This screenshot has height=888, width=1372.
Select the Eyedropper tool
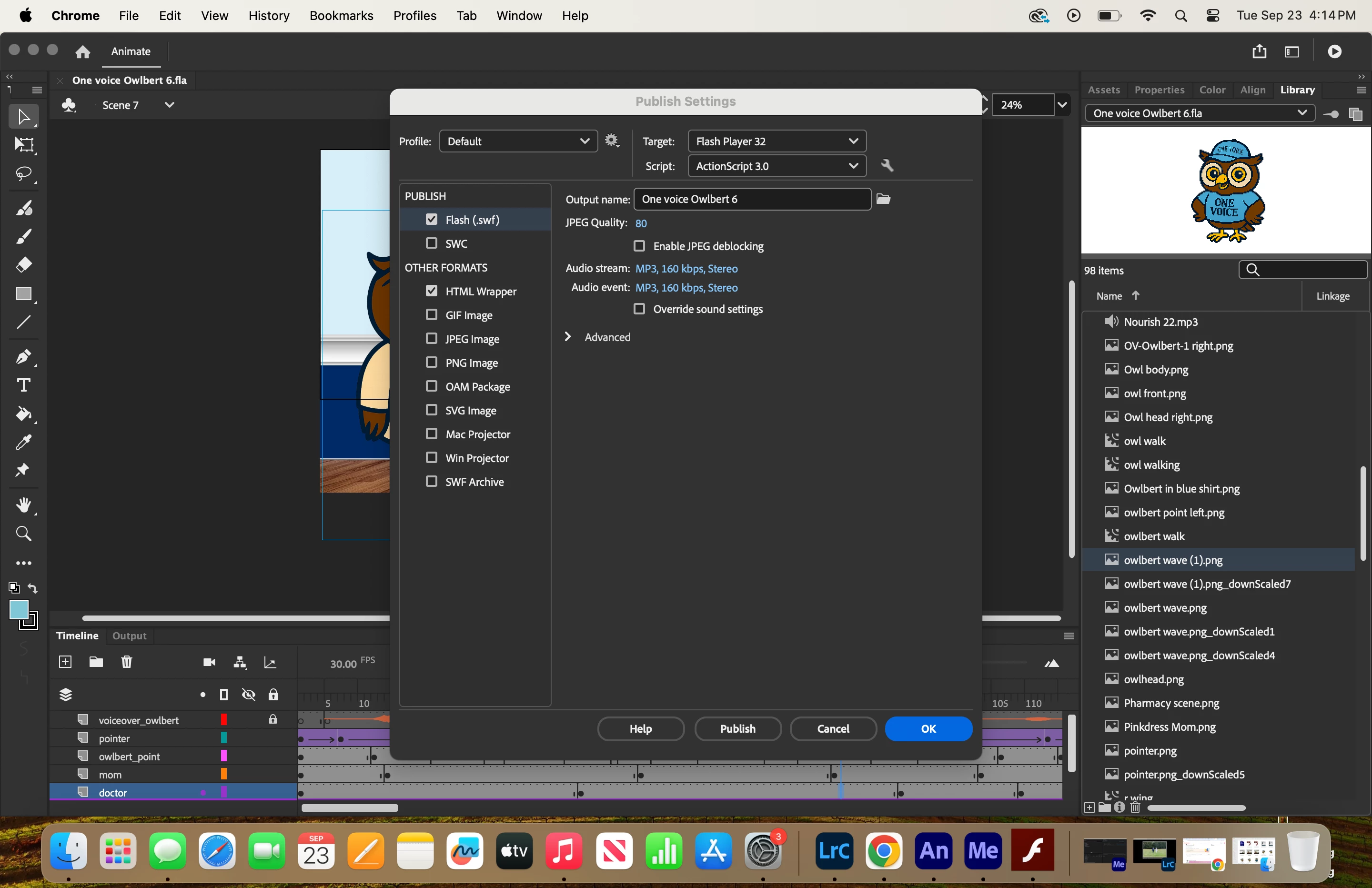[24, 442]
